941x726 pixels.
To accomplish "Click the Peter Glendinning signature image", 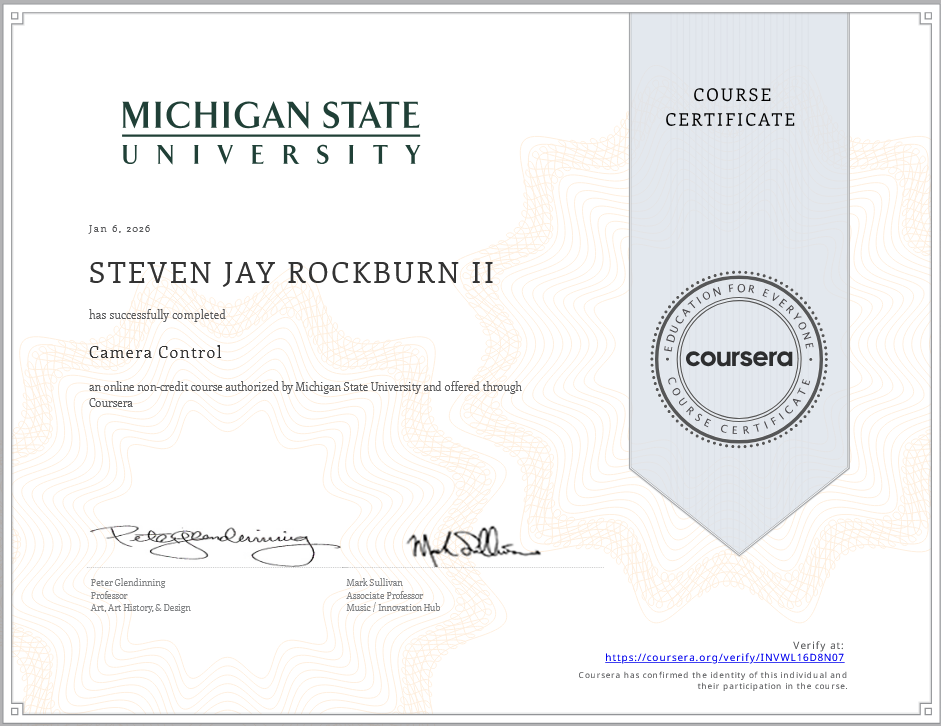I will coord(215,545).
